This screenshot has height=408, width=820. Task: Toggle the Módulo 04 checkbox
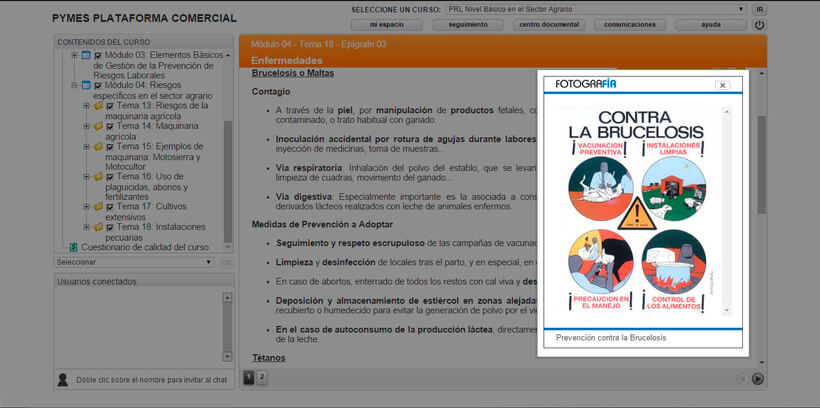pyautogui.click(x=98, y=85)
